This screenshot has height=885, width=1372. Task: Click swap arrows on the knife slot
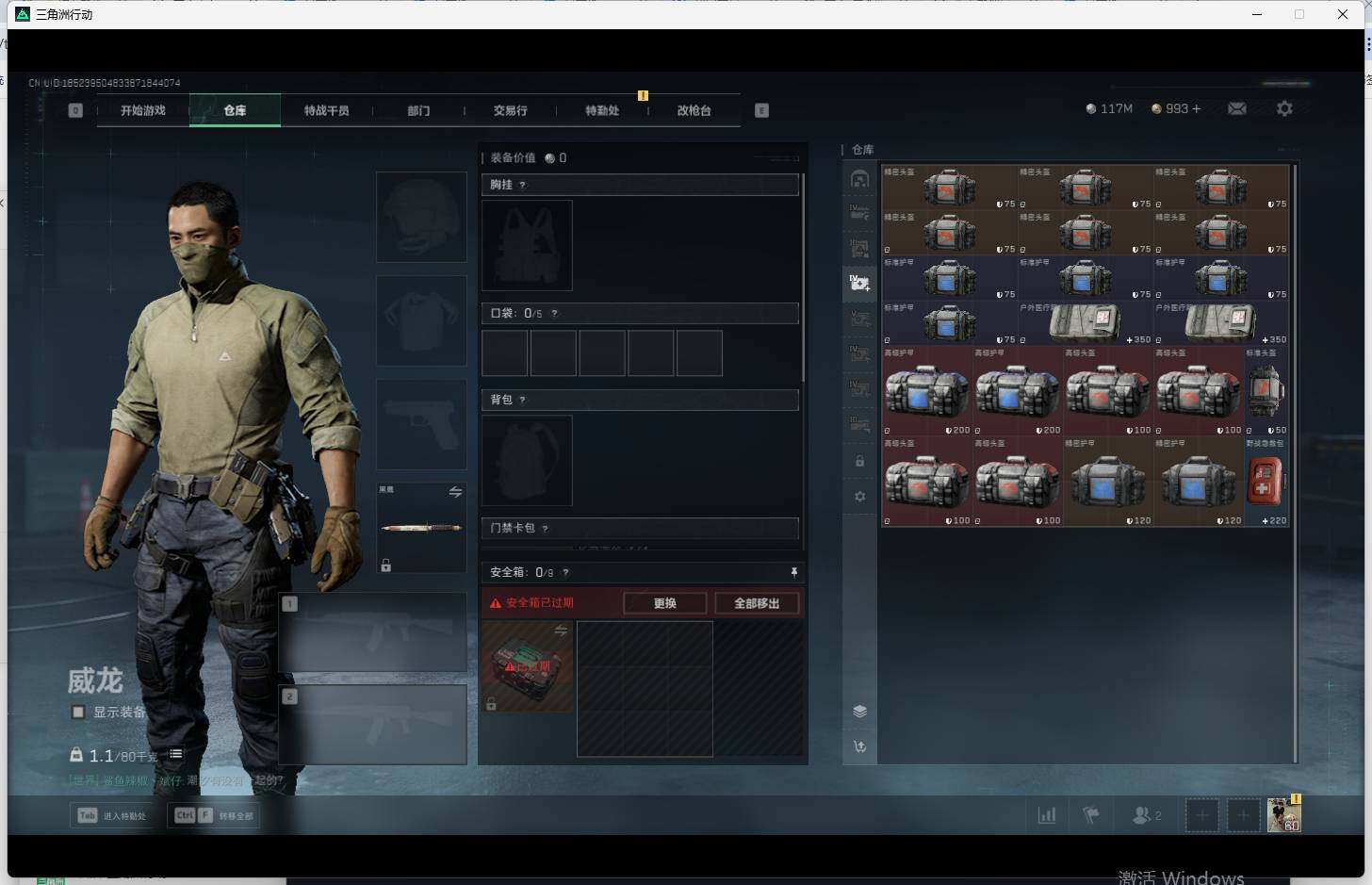pos(455,492)
